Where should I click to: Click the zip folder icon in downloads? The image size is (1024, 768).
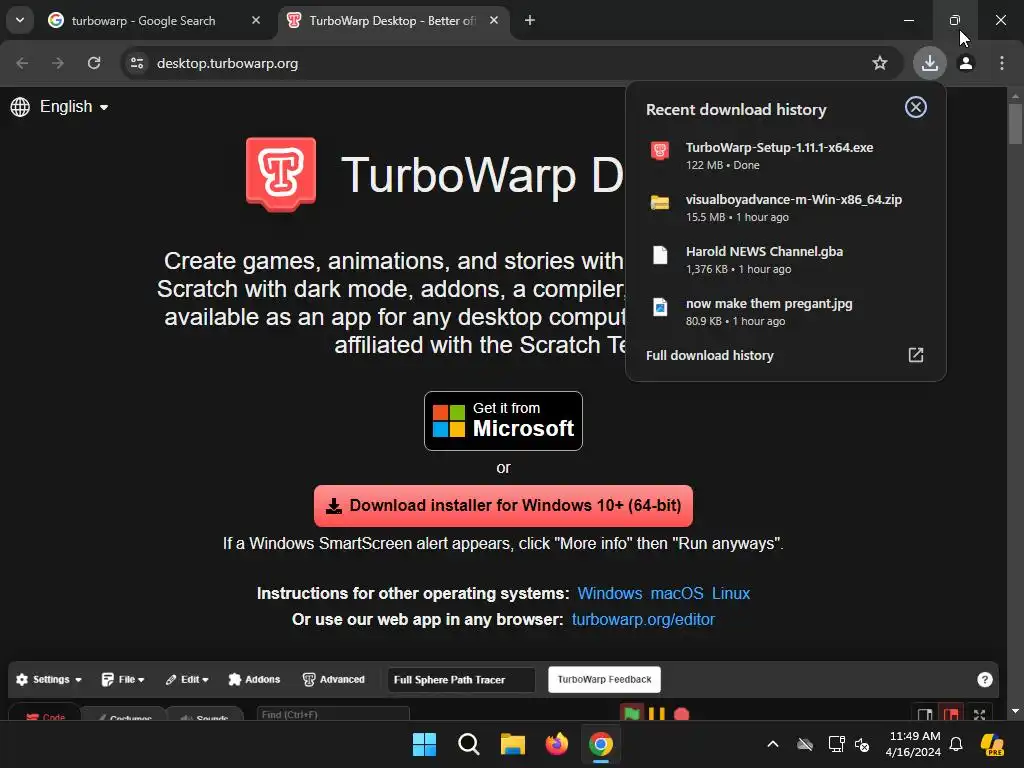pos(660,202)
